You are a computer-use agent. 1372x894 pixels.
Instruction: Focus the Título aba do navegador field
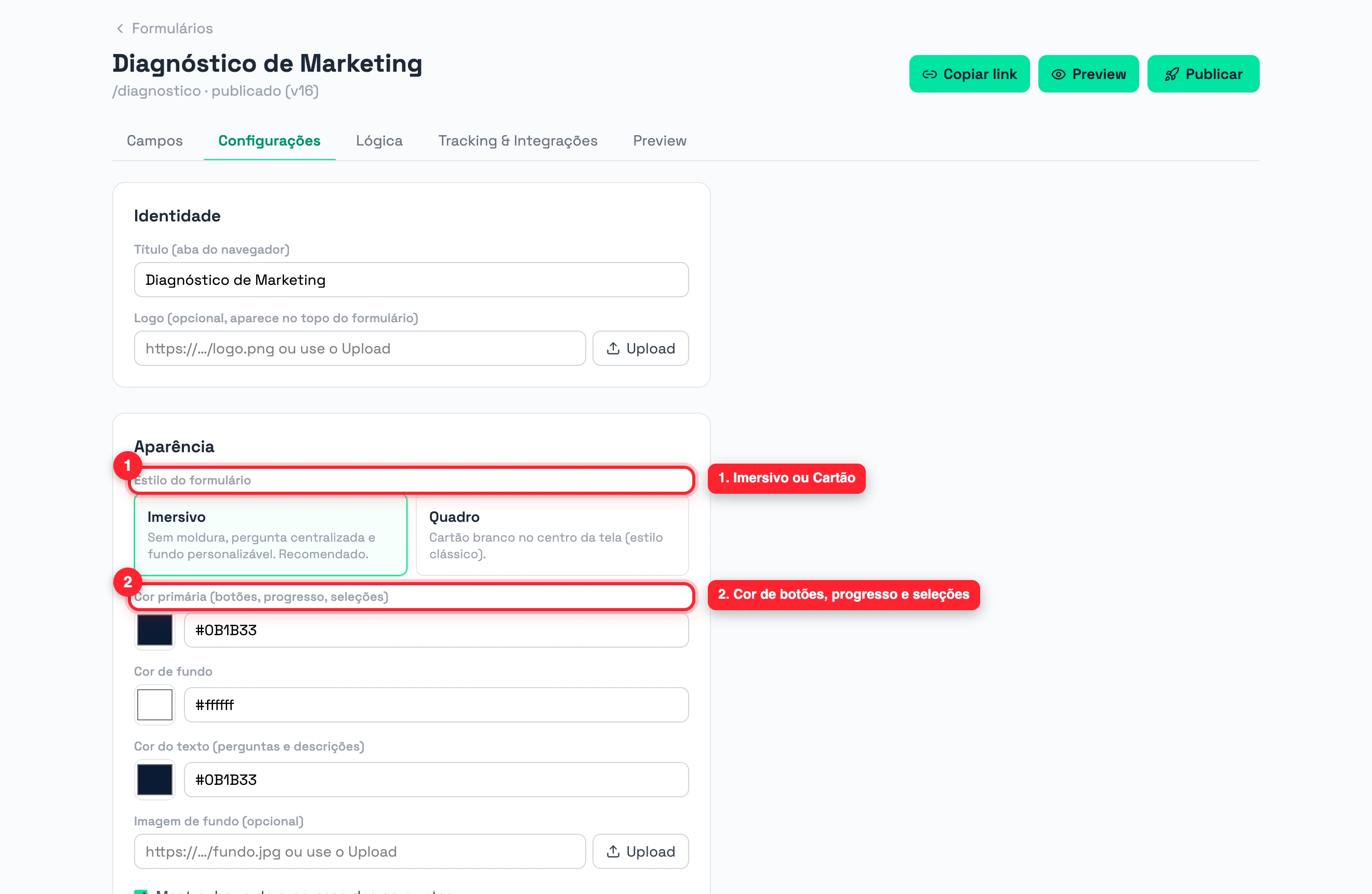(x=411, y=280)
